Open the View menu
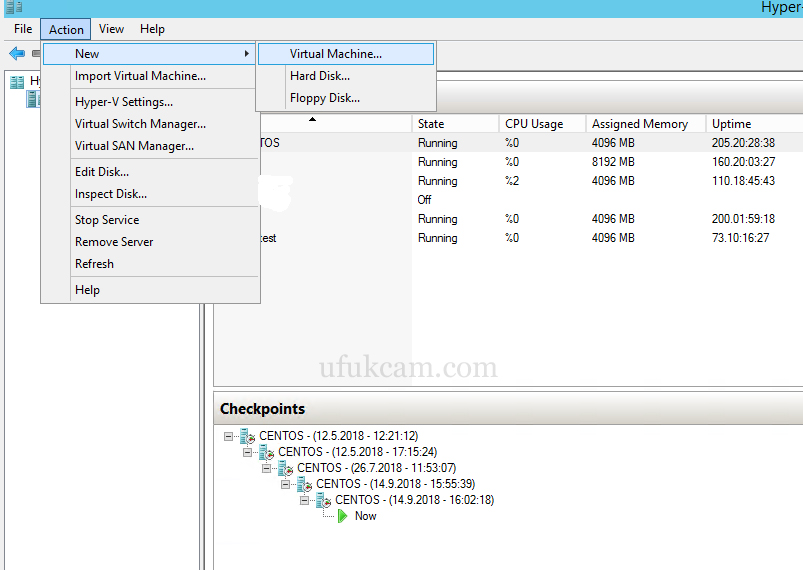The width and height of the screenshot is (803, 570). pyautogui.click(x=111, y=29)
